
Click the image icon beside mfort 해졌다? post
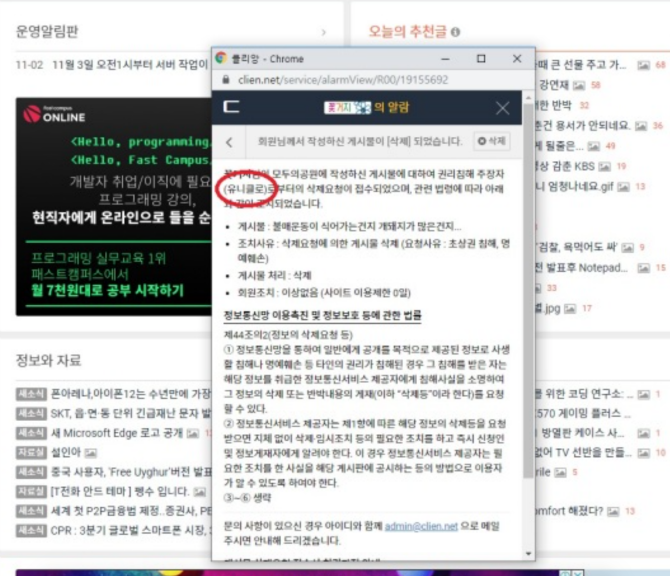coord(613,511)
